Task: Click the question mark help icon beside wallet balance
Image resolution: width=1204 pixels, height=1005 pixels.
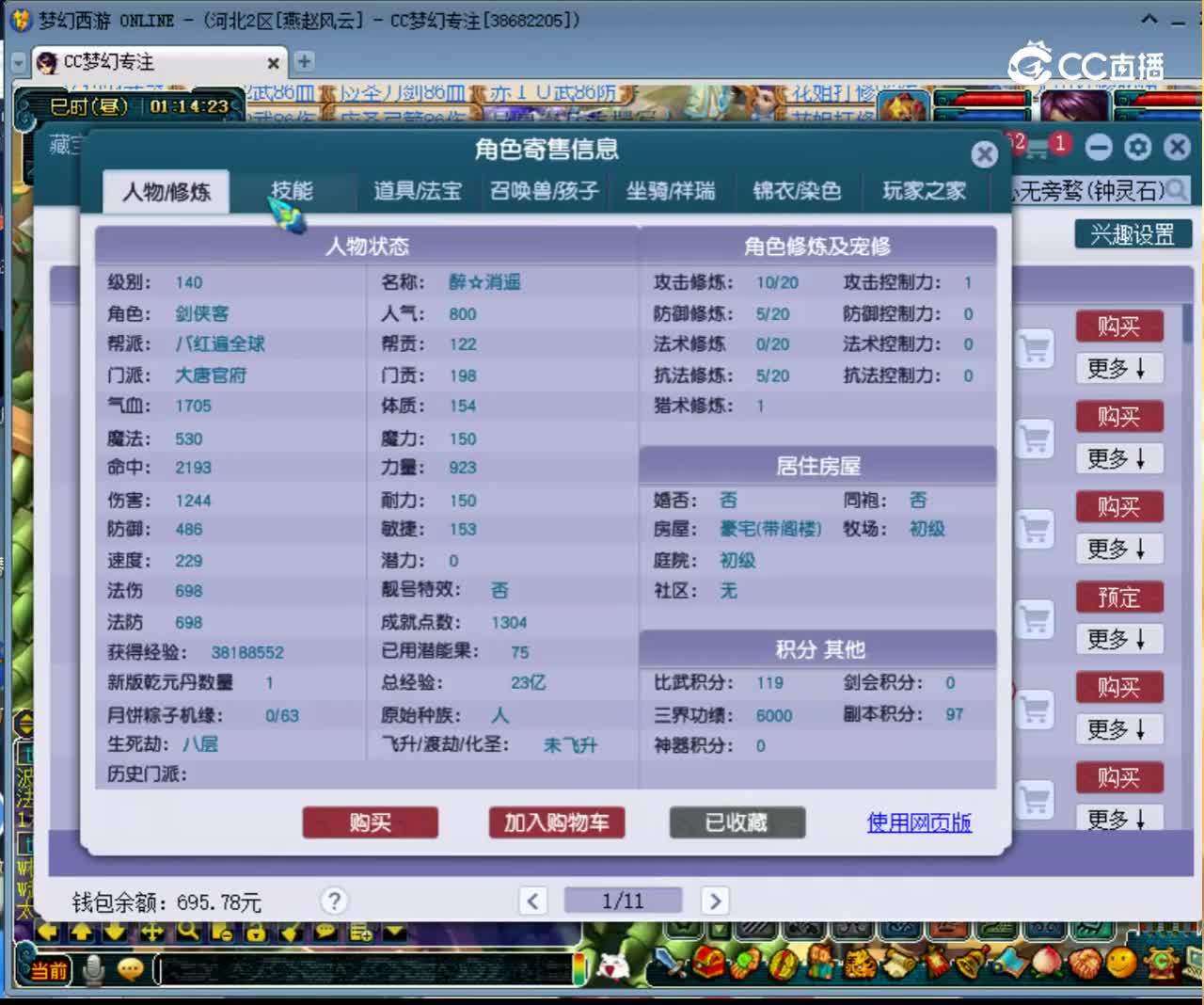Action: pyautogui.click(x=333, y=901)
